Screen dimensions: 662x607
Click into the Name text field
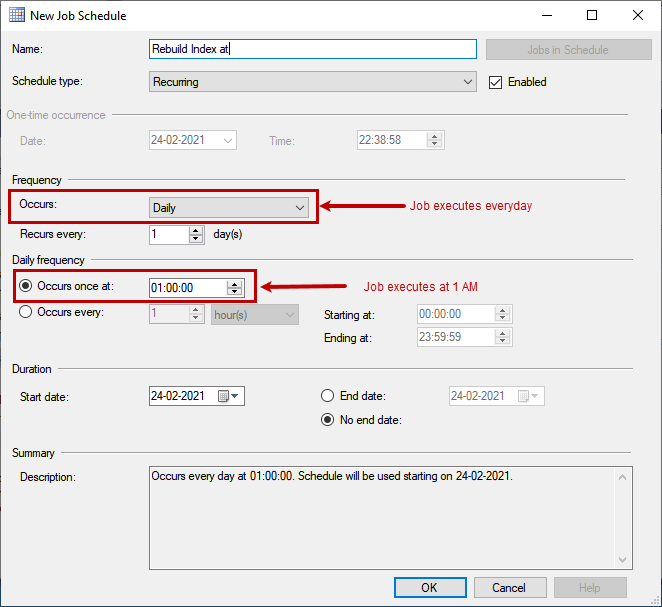tap(312, 49)
